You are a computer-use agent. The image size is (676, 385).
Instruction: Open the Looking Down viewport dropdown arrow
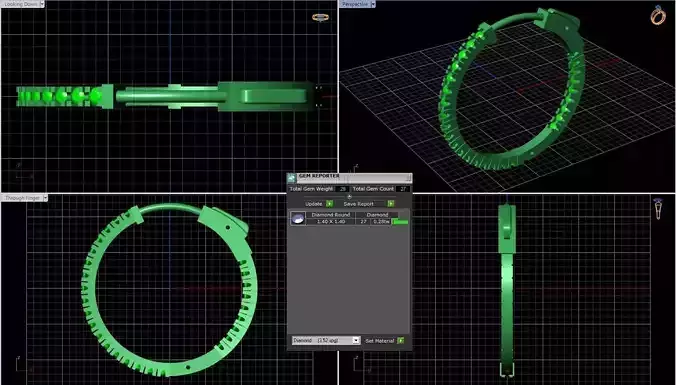click(x=42, y=4)
